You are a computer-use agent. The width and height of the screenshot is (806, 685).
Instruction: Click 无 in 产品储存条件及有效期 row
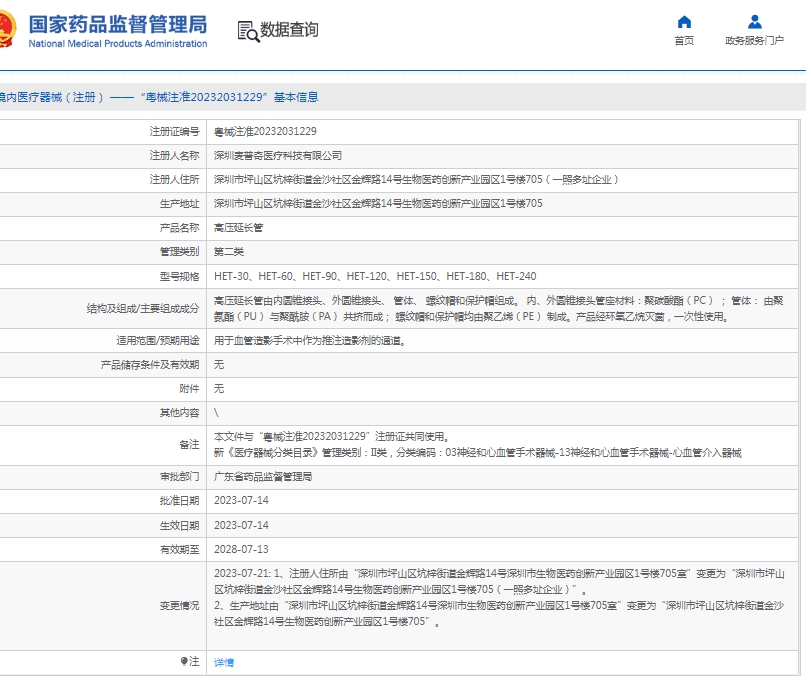pyautogui.click(x=219, y=365)
